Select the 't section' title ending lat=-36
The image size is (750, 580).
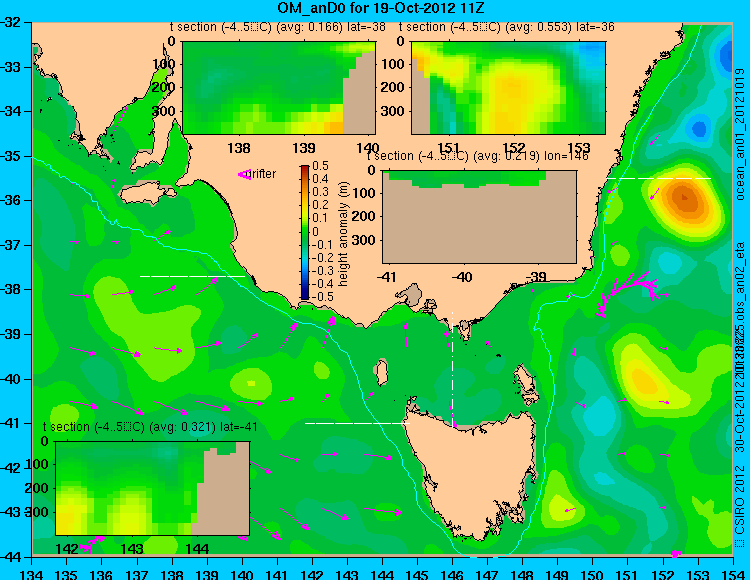point(507,27)
